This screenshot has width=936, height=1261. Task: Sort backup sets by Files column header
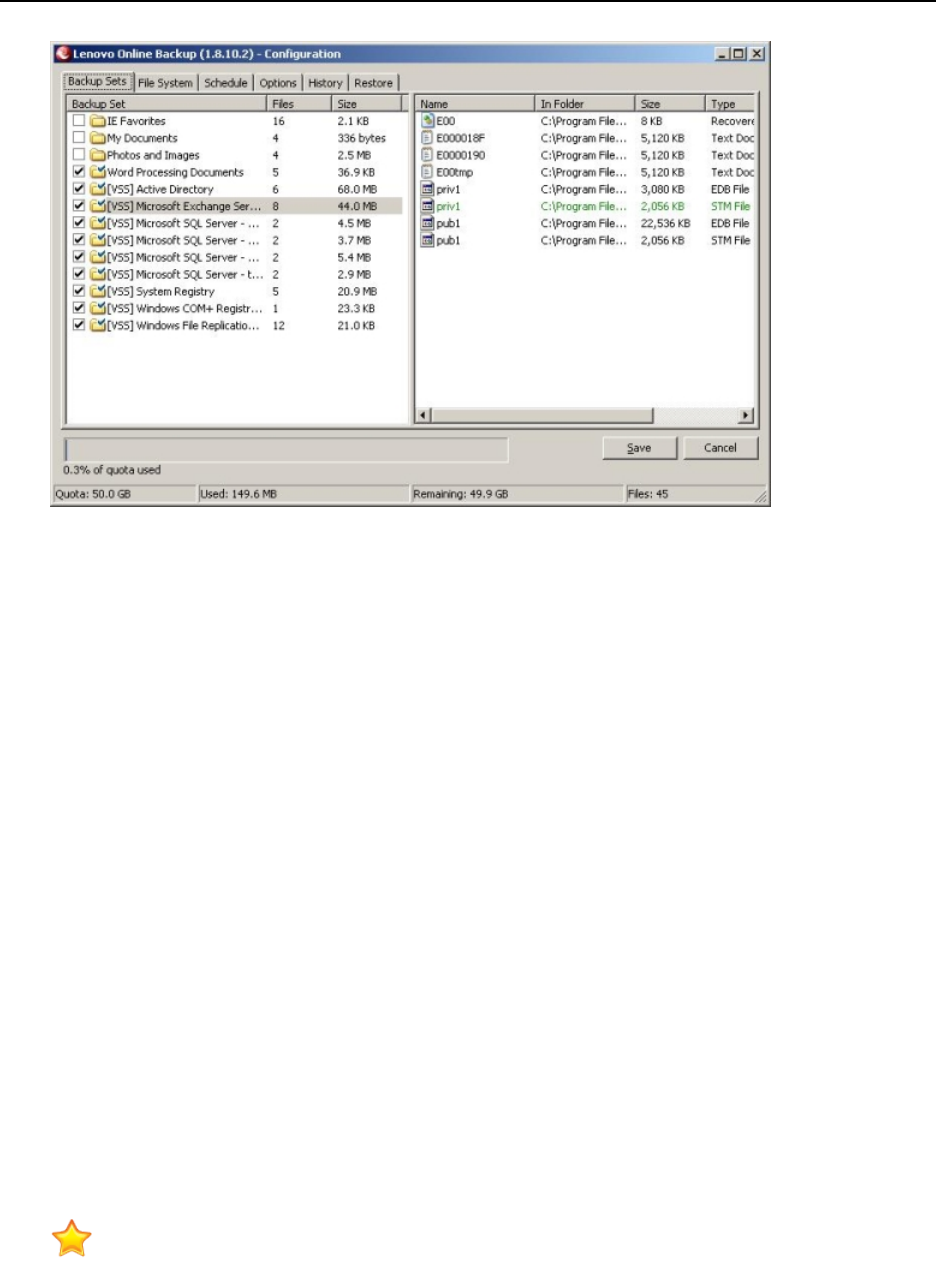pyautogui.click(x=298, y=103)
